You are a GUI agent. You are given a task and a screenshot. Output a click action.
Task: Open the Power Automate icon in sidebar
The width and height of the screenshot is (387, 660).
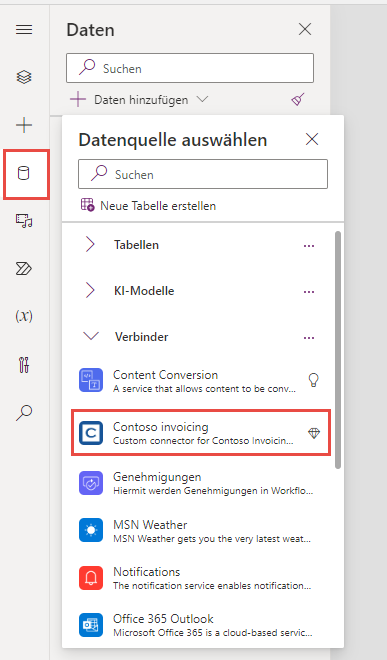coord(24,269)
